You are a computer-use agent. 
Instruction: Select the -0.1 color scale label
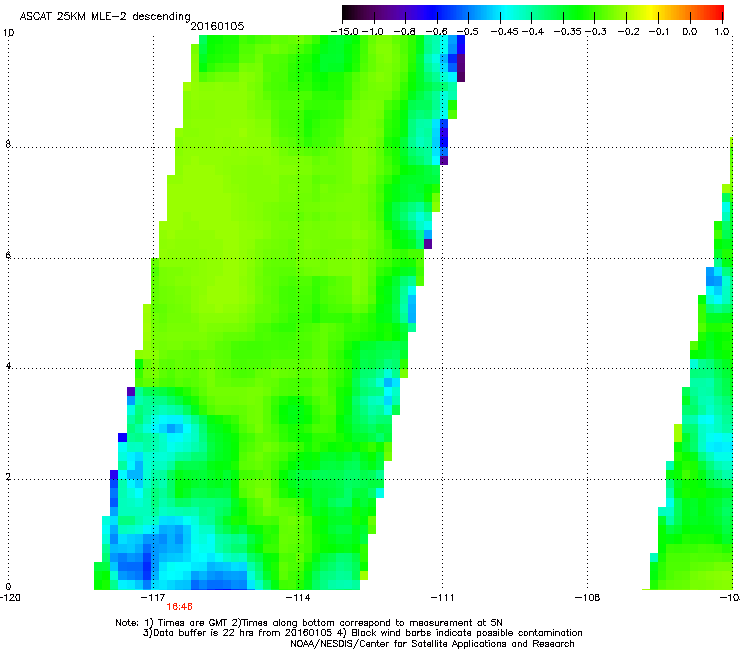[660, 32]
